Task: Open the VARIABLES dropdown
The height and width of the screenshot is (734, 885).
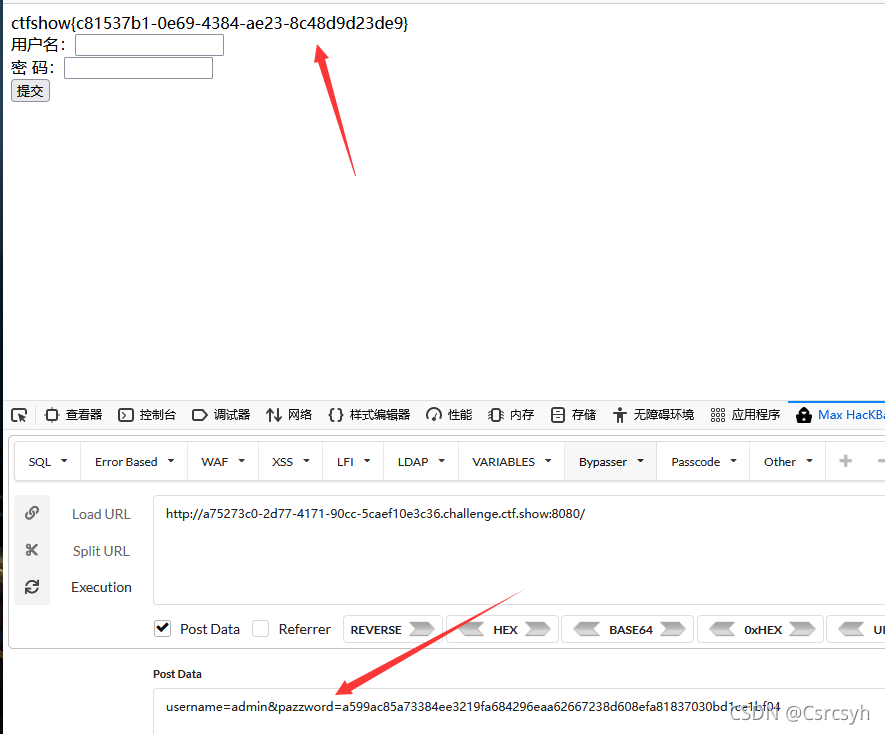Action: tap(511, 462)
